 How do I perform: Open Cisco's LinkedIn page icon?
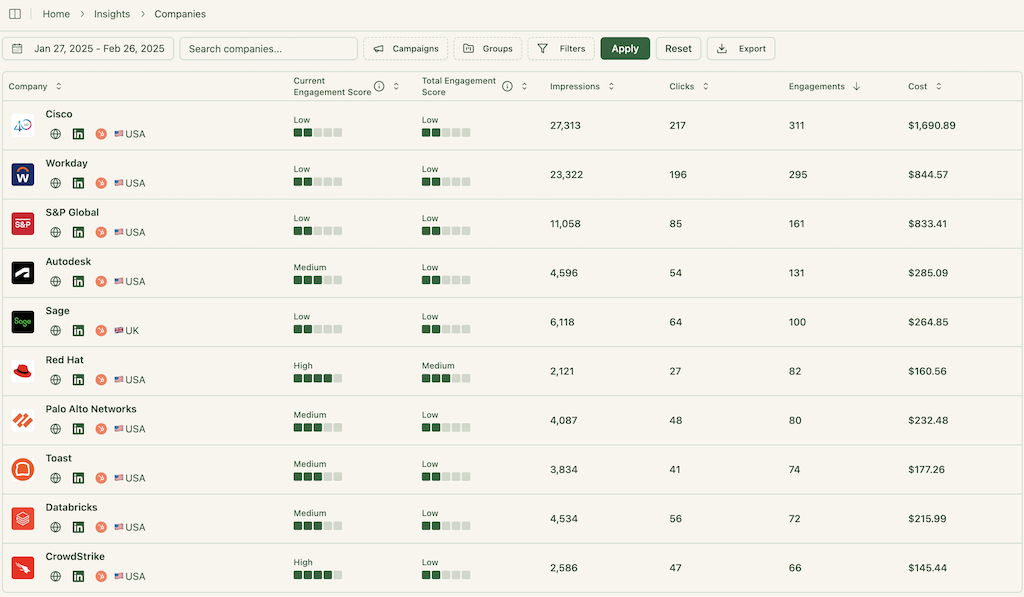(78, 134)
